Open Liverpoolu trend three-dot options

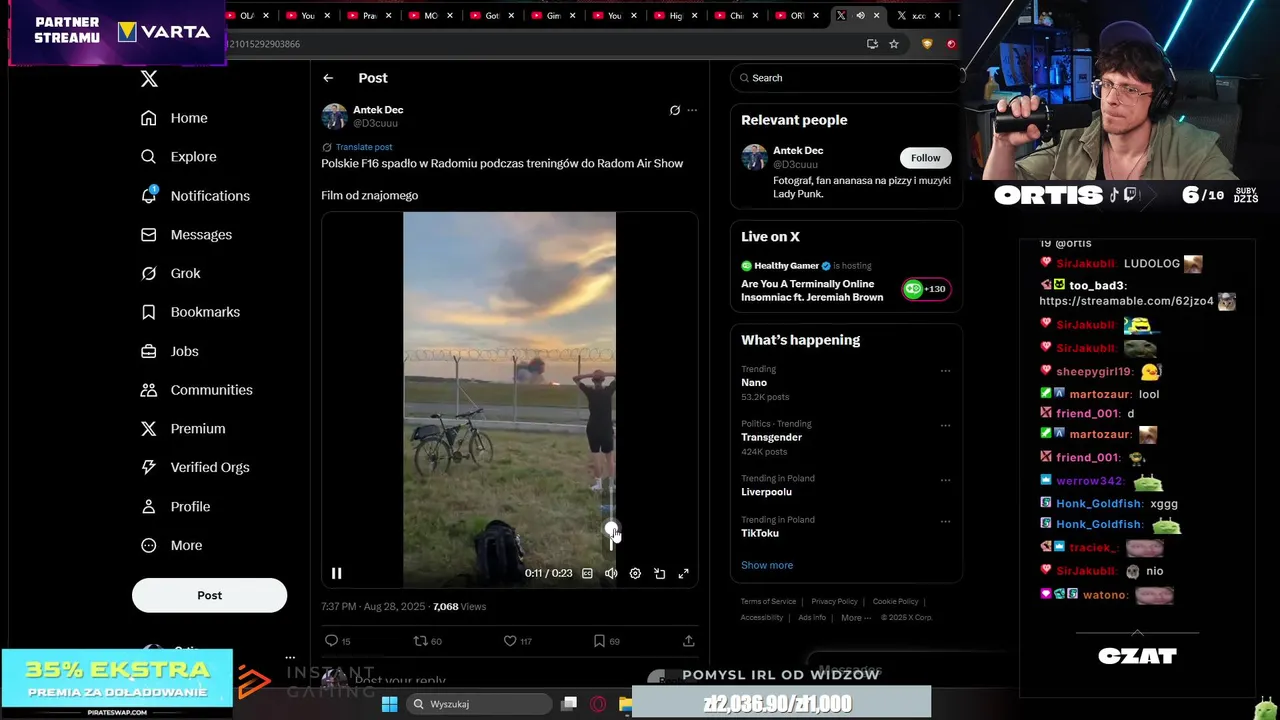coord(945,480)
